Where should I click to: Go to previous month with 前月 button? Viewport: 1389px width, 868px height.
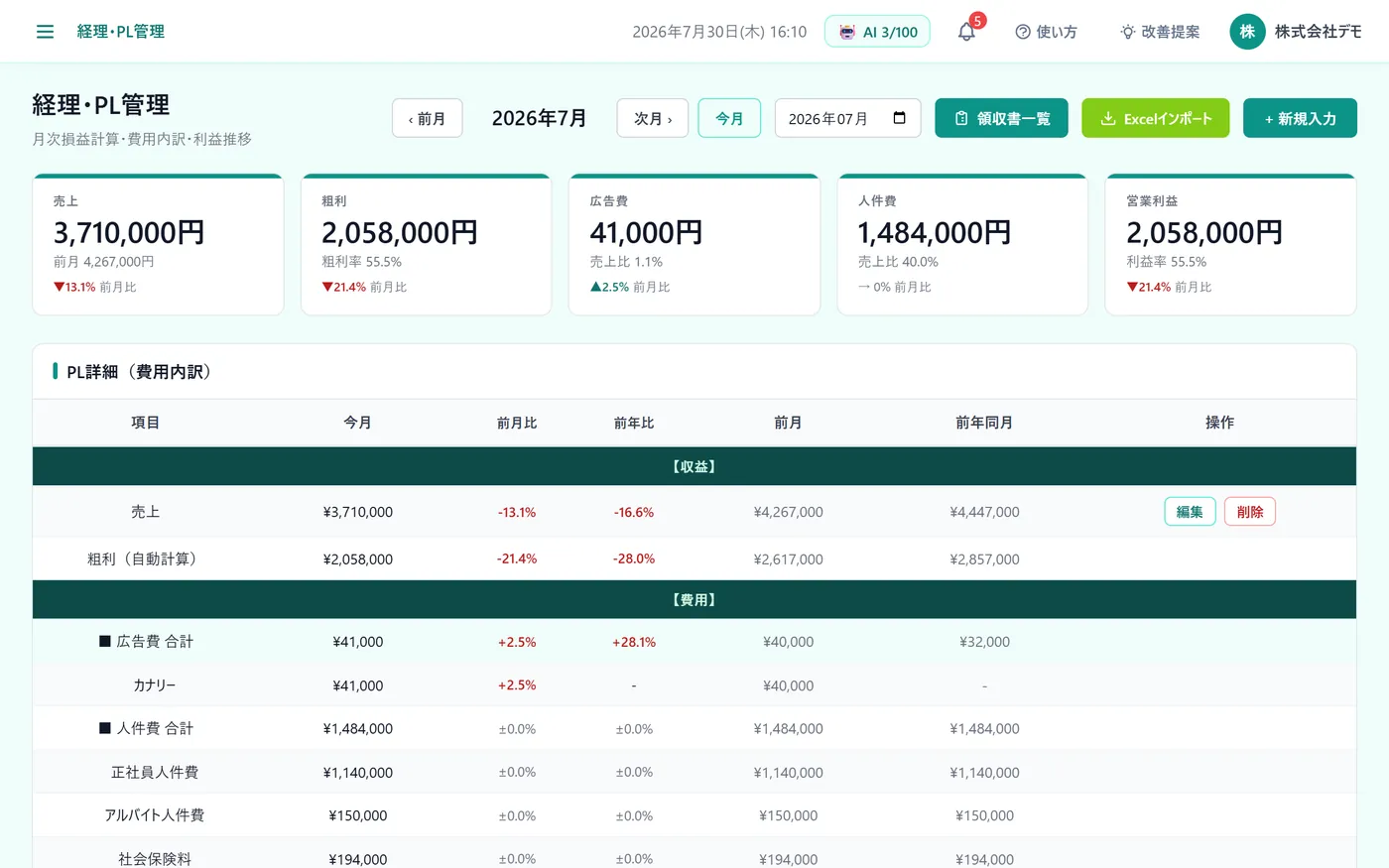point(427,118)
